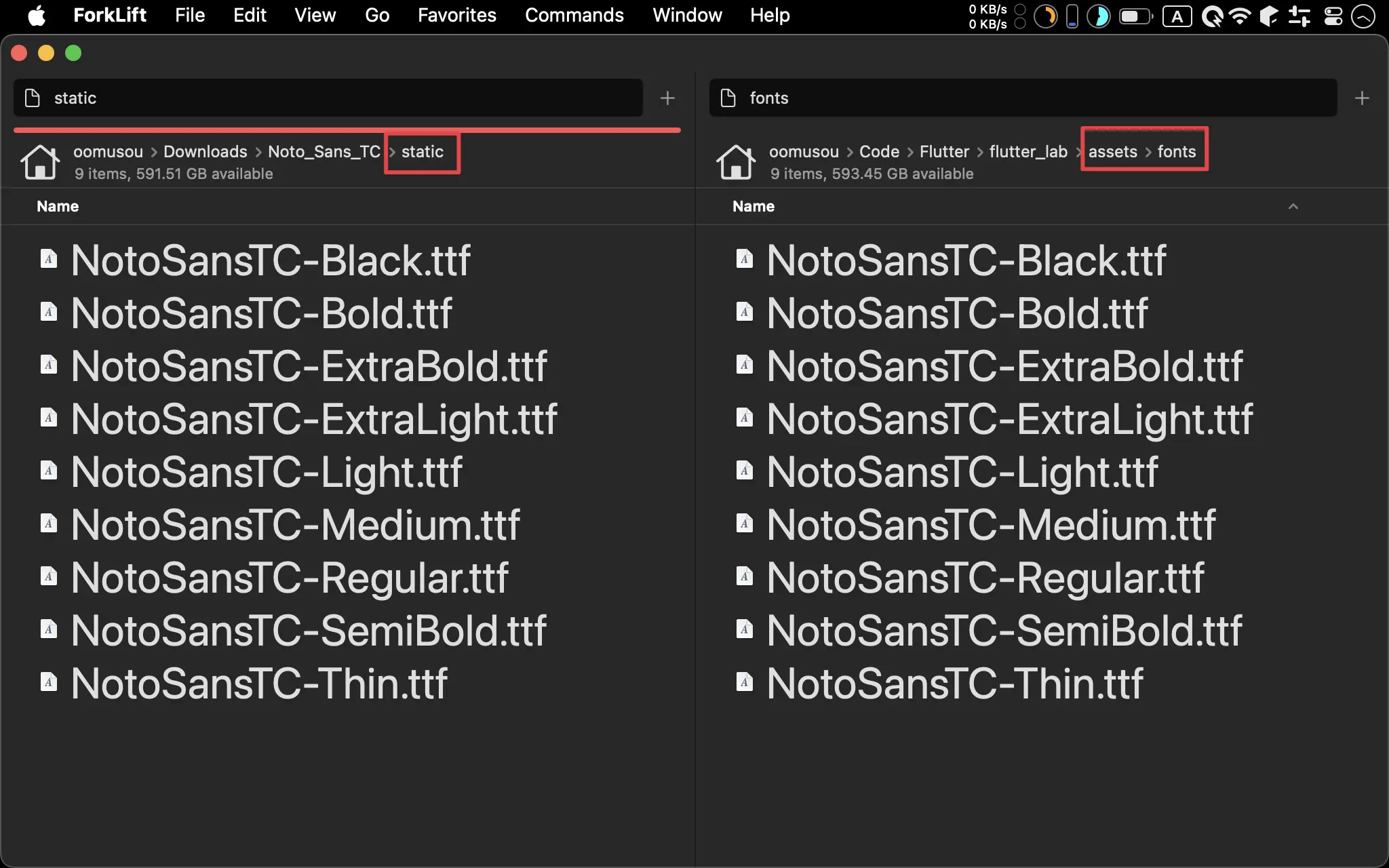Open the input source 'A' menu

(1177, 16)
